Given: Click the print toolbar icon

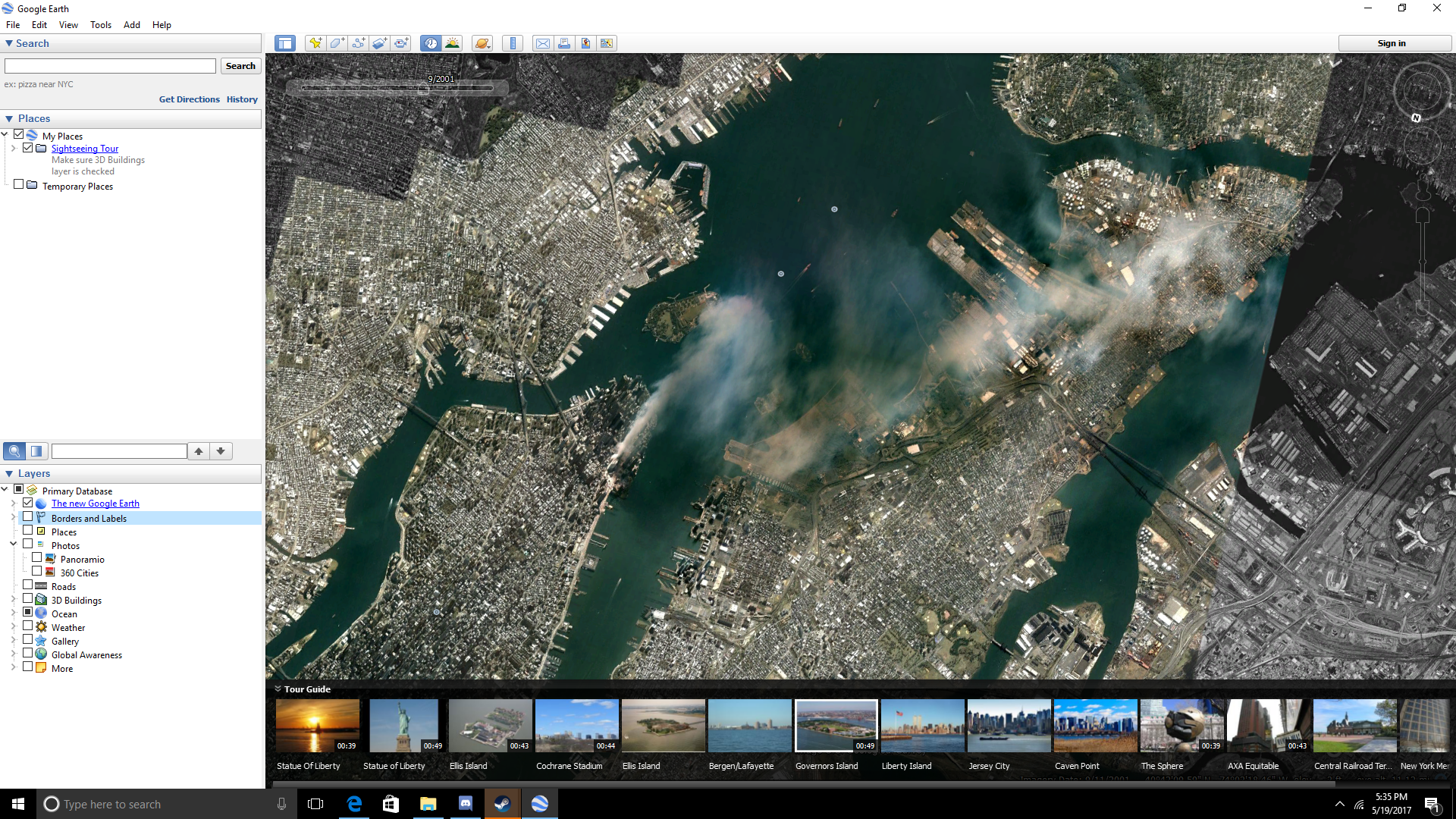Looking at the screenshot, I should [x=564, y=43].
